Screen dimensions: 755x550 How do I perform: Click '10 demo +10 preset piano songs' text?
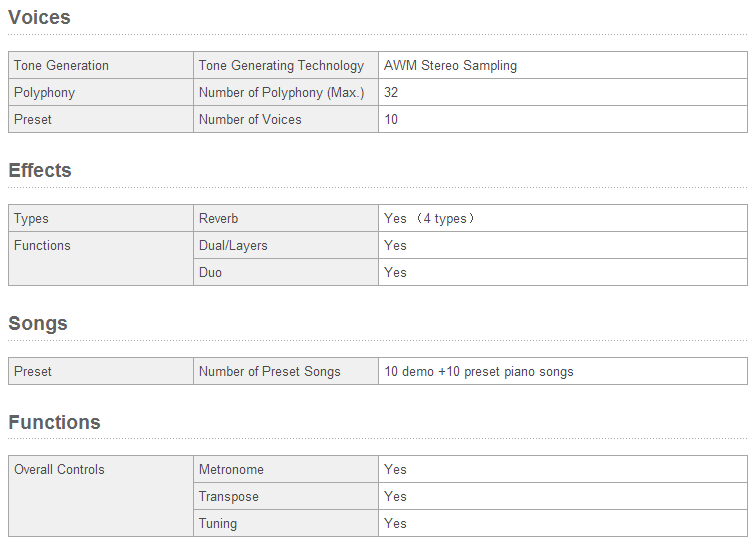click(478, 372)
